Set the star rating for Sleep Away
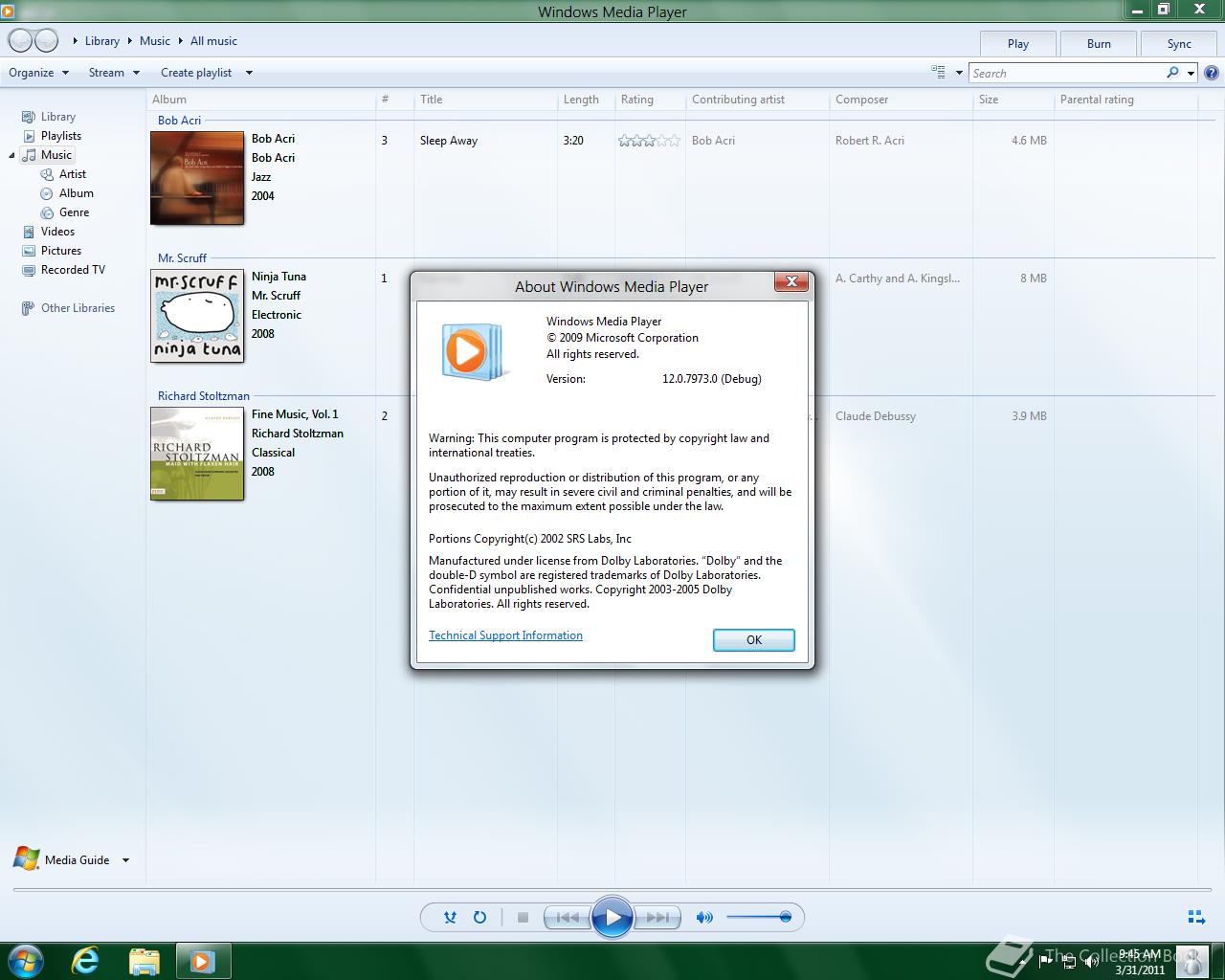The image size is (1225, 980). tap(649, 141)
